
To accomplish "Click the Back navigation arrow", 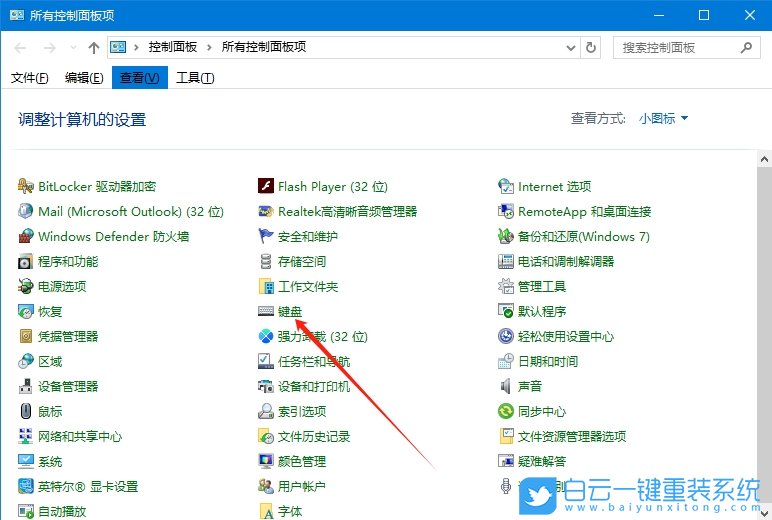I will [20, 48].
